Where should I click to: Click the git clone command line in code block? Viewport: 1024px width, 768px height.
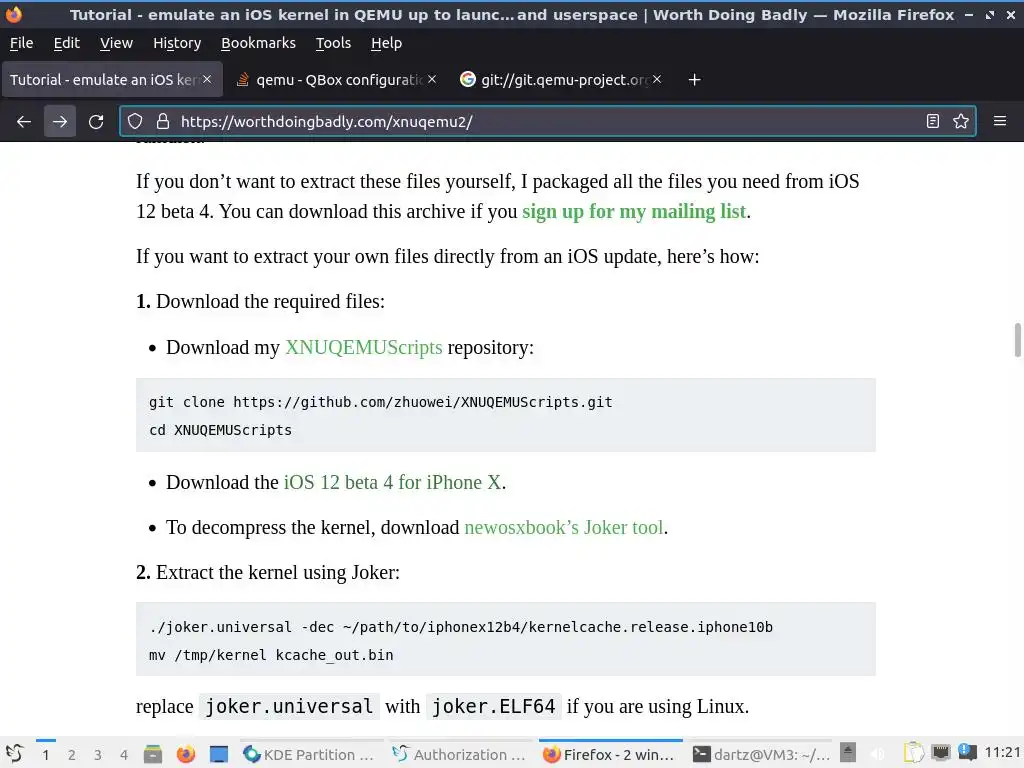click(x=381, y=402)
